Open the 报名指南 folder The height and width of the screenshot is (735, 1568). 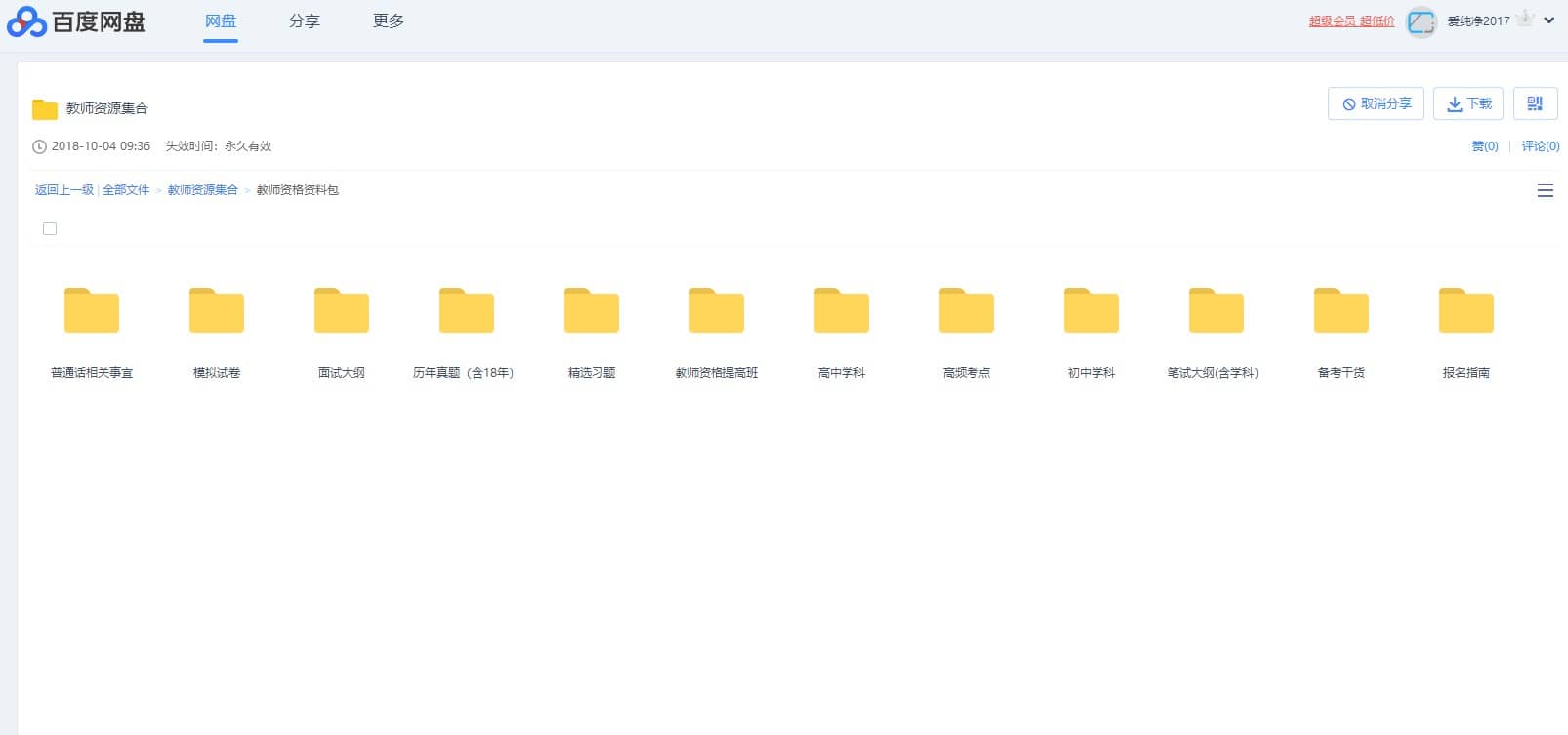[1466, 311]
